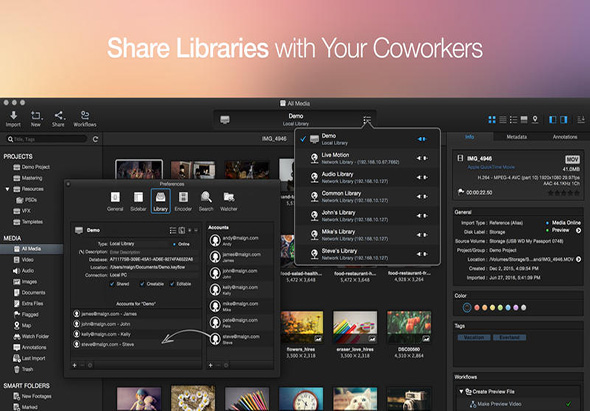The width and height of the screenshot is (590, 411).
Task: Click the Vacation tag
Action: click(x=474, y=337)
